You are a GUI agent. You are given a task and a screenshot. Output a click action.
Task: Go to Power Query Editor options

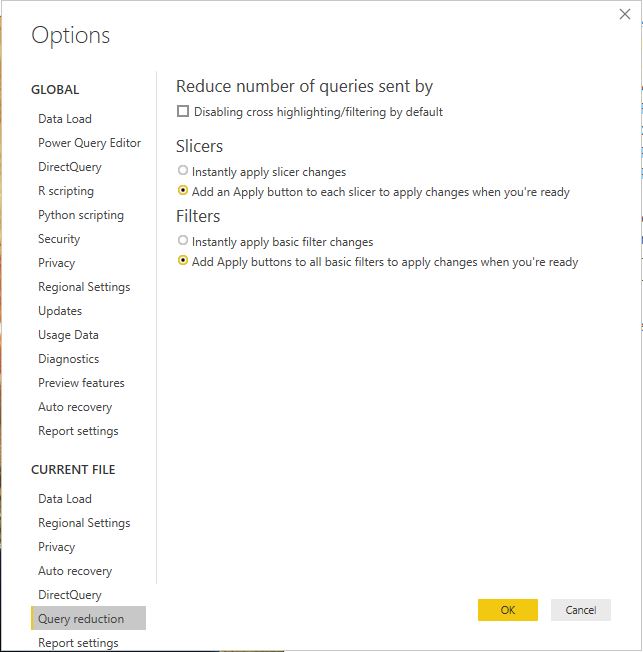89,143
